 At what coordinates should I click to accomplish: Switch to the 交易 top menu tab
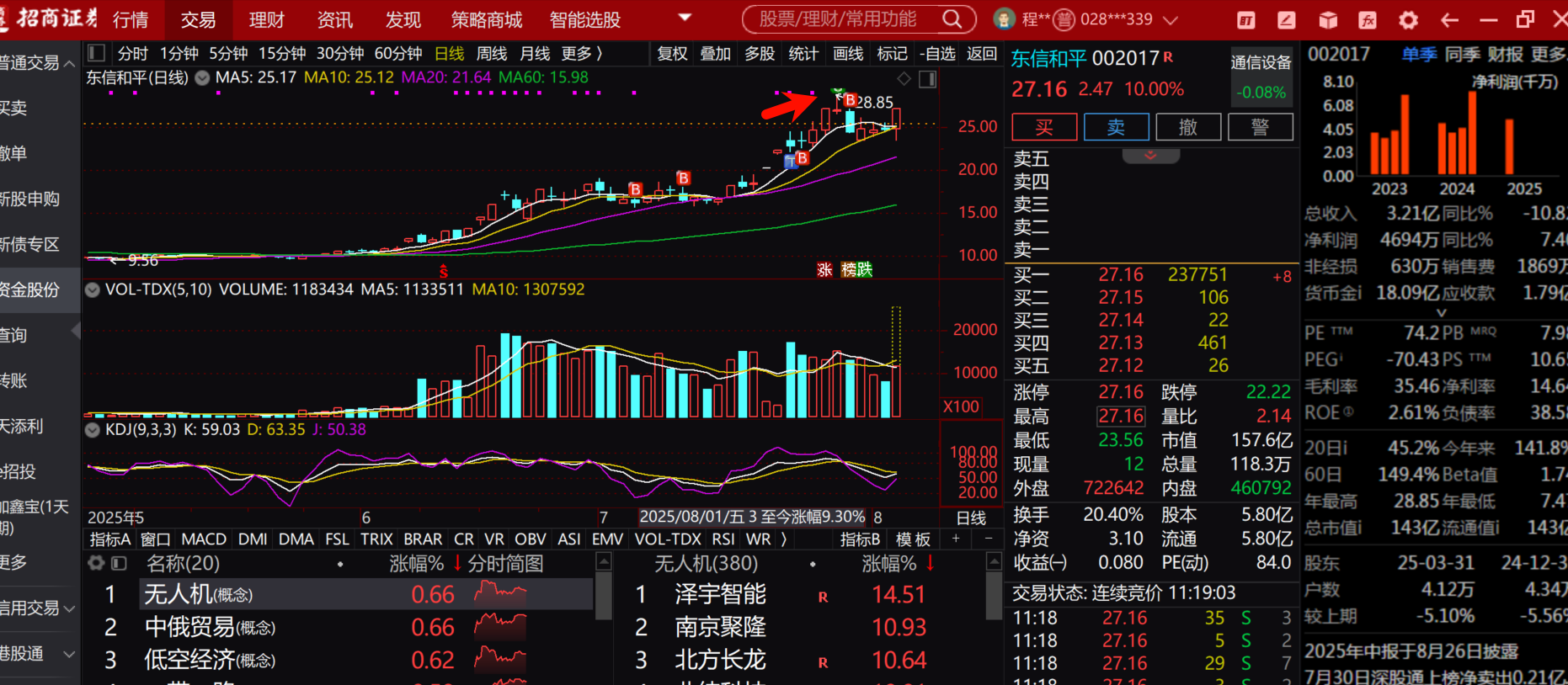click(x=198, y=19)
